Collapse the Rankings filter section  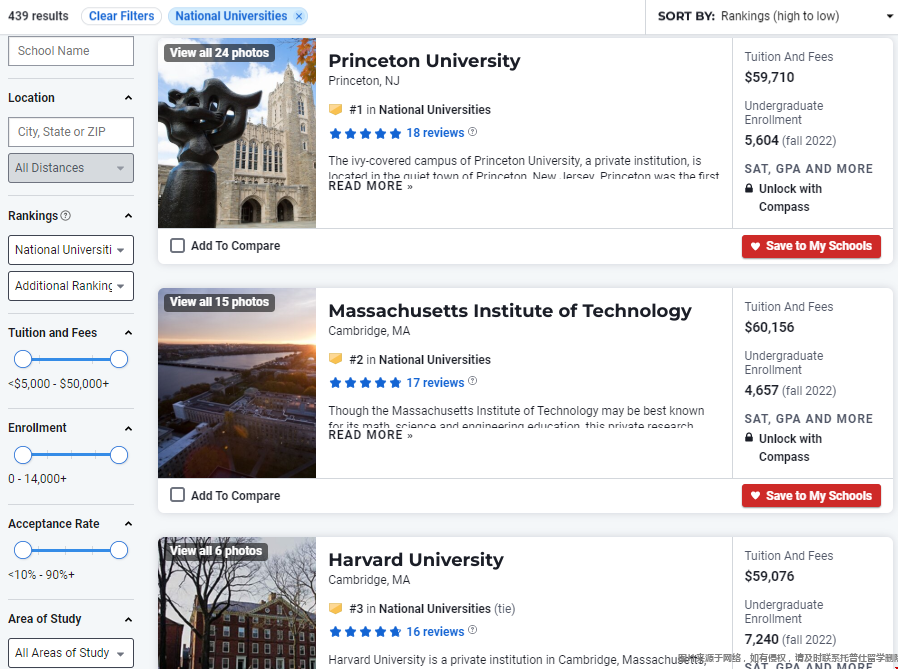point(128,216)
